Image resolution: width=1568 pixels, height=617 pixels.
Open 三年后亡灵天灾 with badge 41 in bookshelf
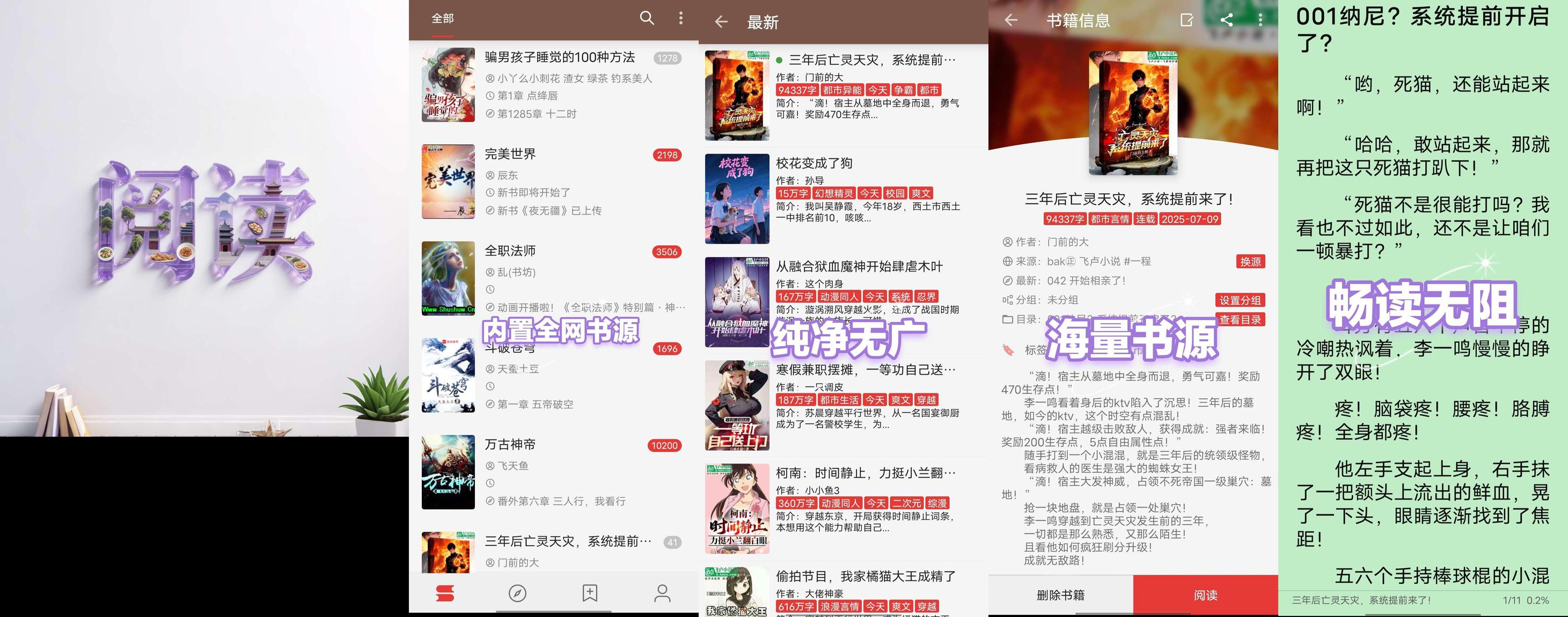[x=553, y=552]
